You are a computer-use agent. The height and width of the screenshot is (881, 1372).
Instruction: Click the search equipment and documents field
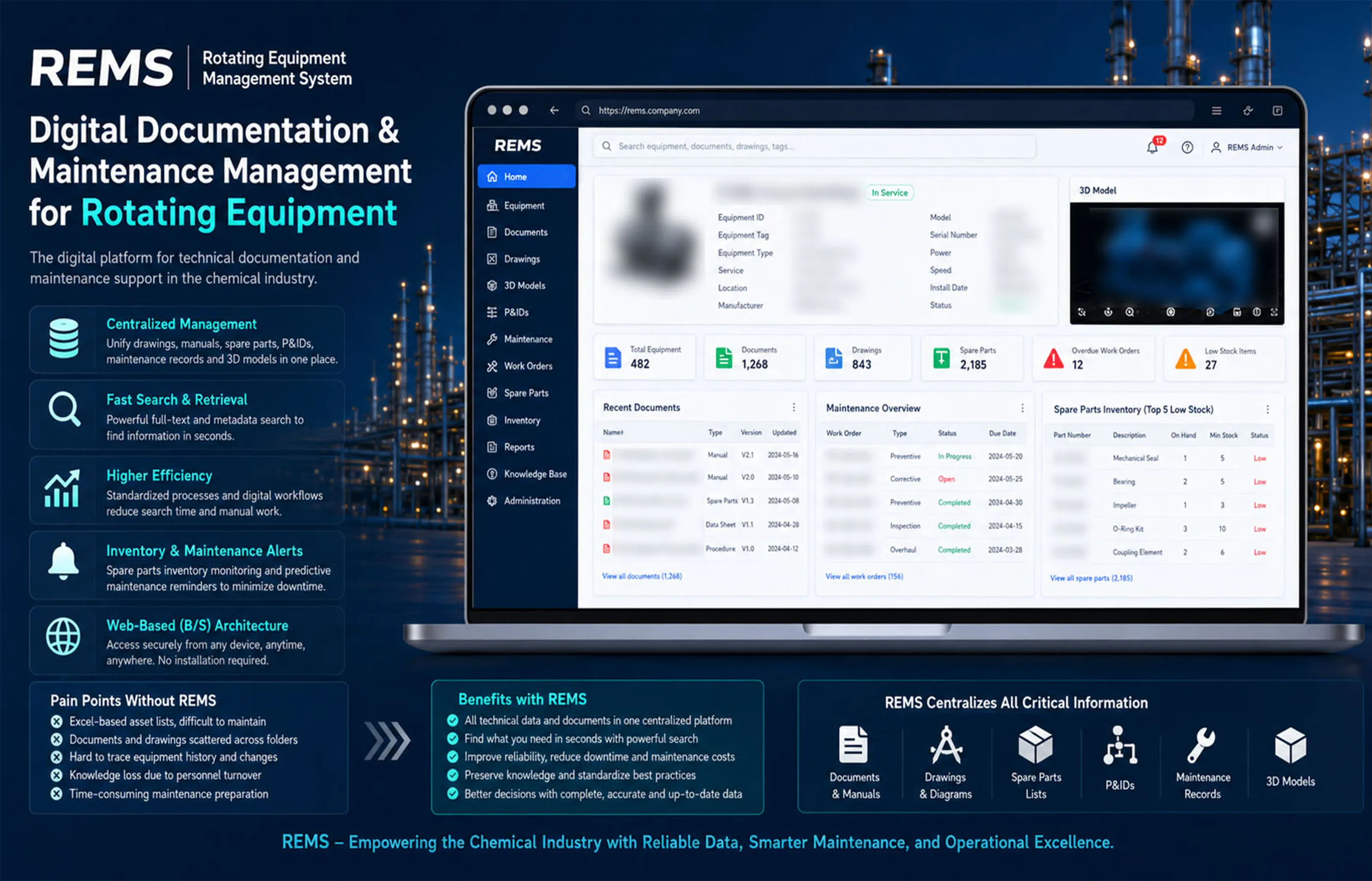coord(815,147)
